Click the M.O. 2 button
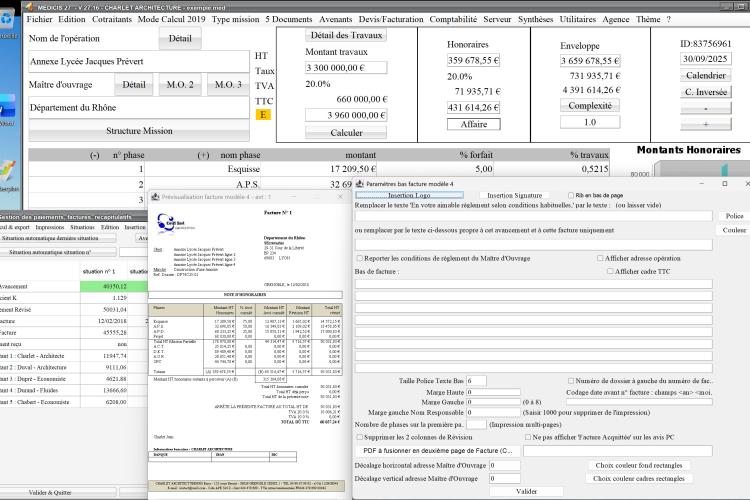Viewport: 750px width, 500px height. pyautogui.click(x=180, y=85)
